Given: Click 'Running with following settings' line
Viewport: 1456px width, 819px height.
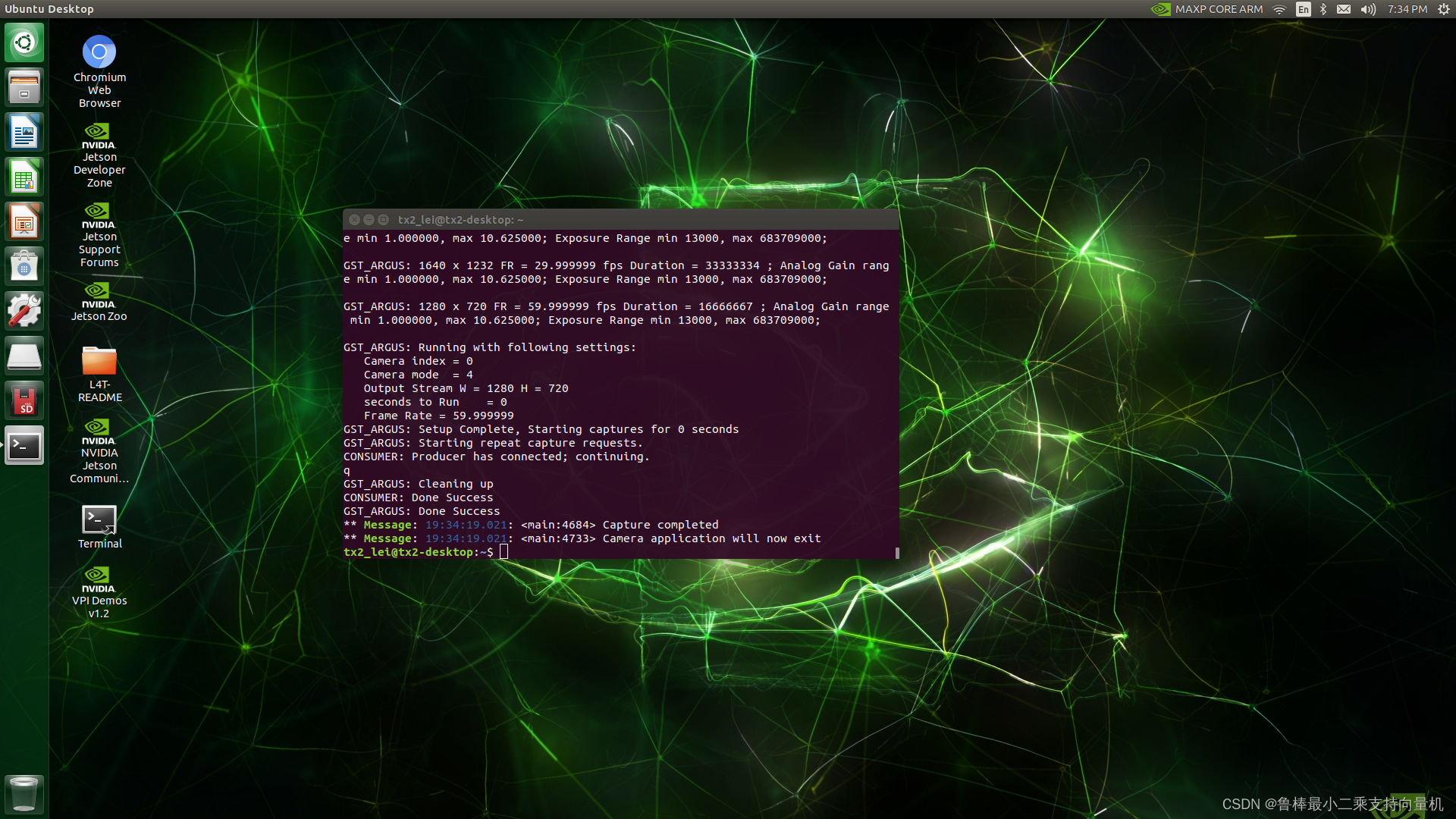Looking at the screenshot, I should [490, 347].
